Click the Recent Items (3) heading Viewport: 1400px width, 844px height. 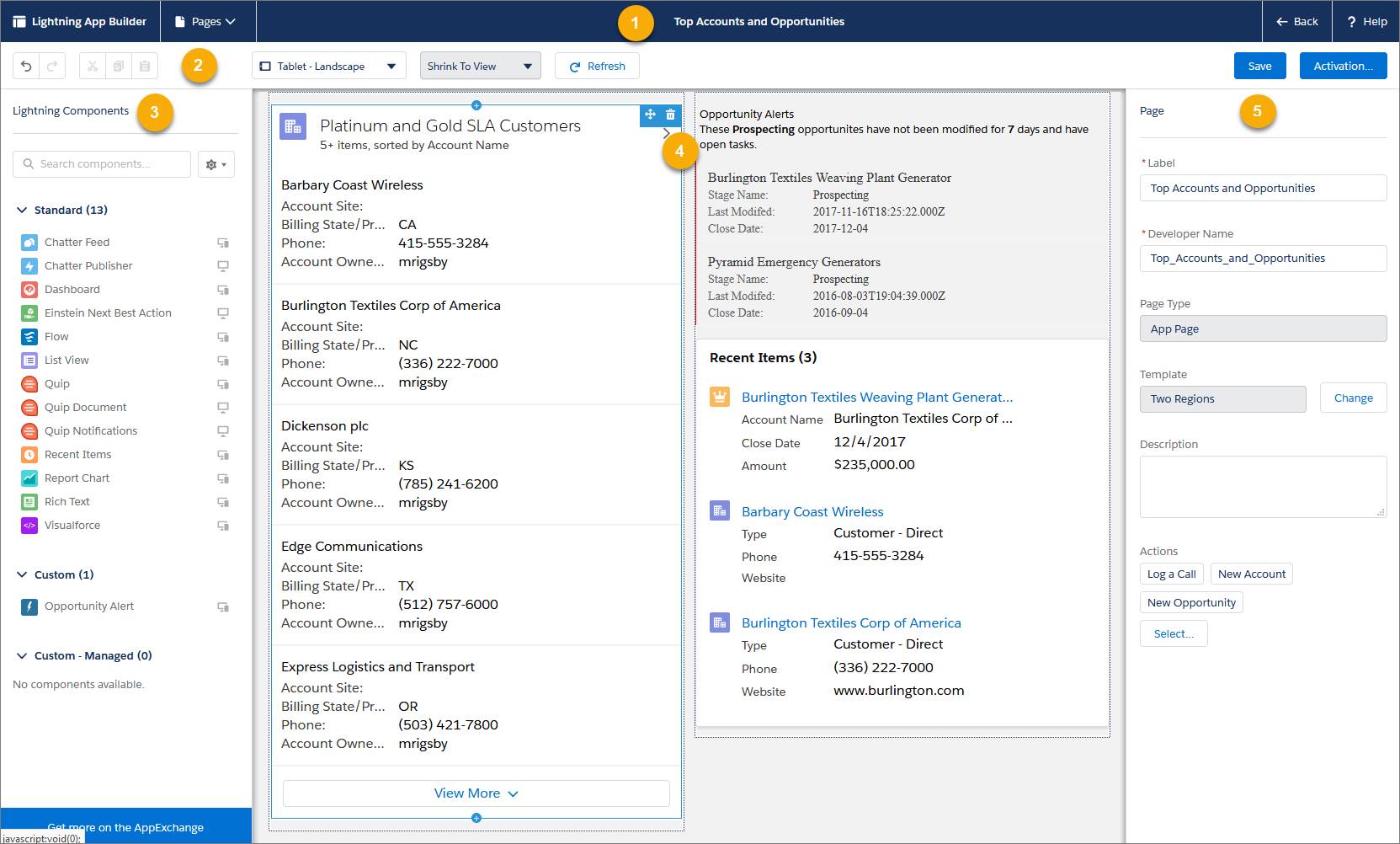pyautogui.click(x=763, y=357)
